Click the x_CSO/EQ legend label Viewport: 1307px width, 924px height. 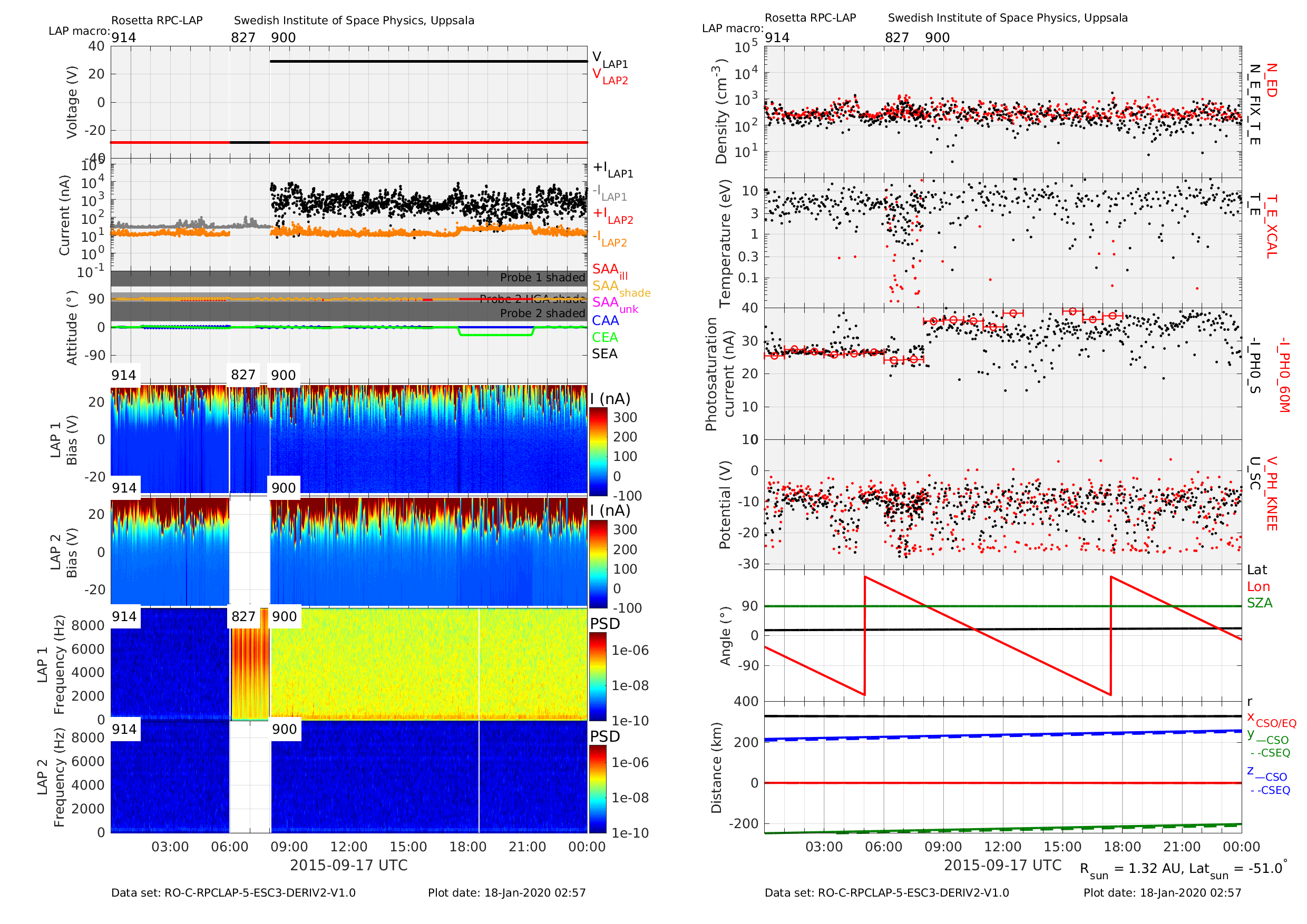[x=1271, y=719]
